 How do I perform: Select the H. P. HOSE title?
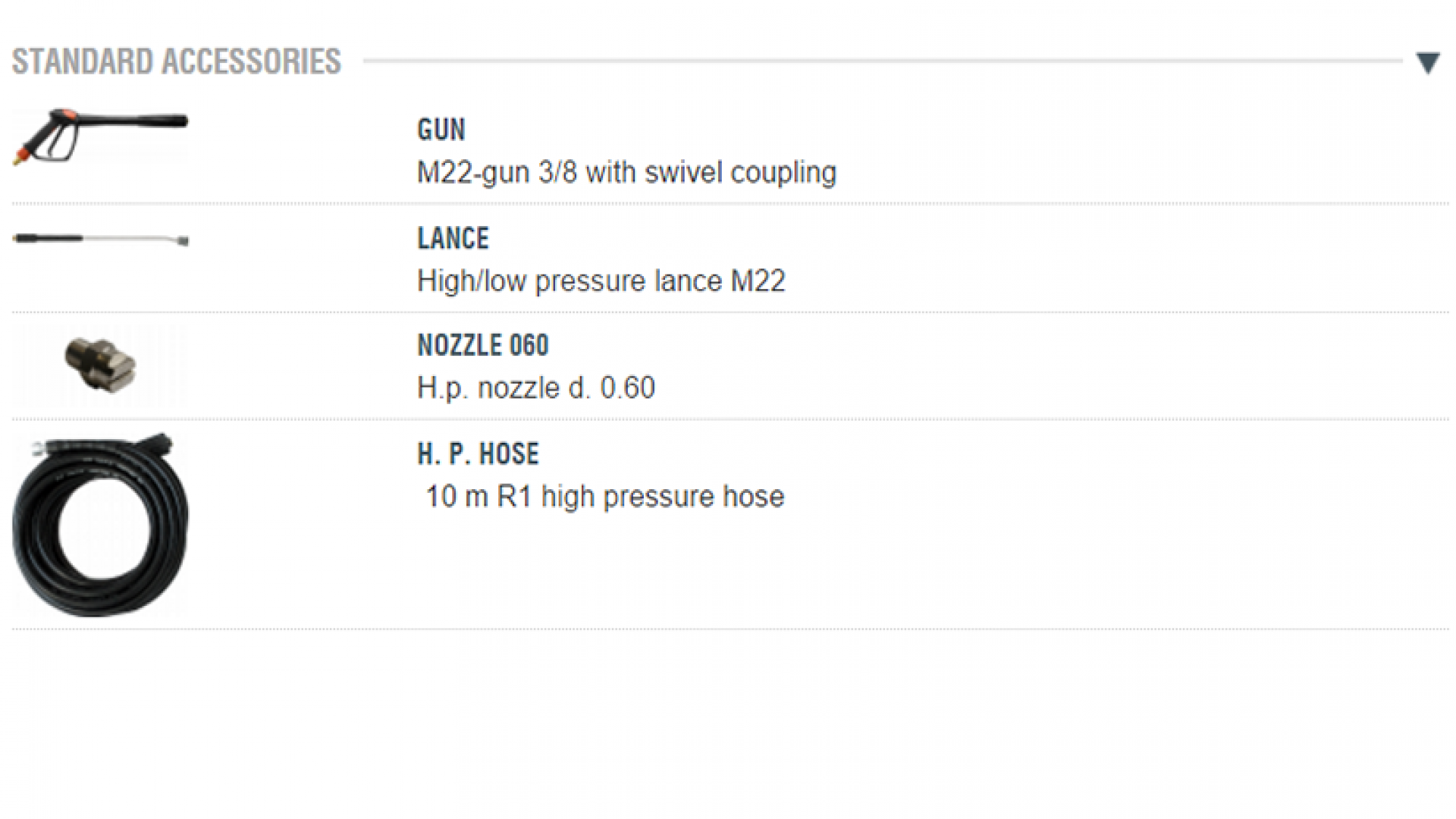click(478, 454)
